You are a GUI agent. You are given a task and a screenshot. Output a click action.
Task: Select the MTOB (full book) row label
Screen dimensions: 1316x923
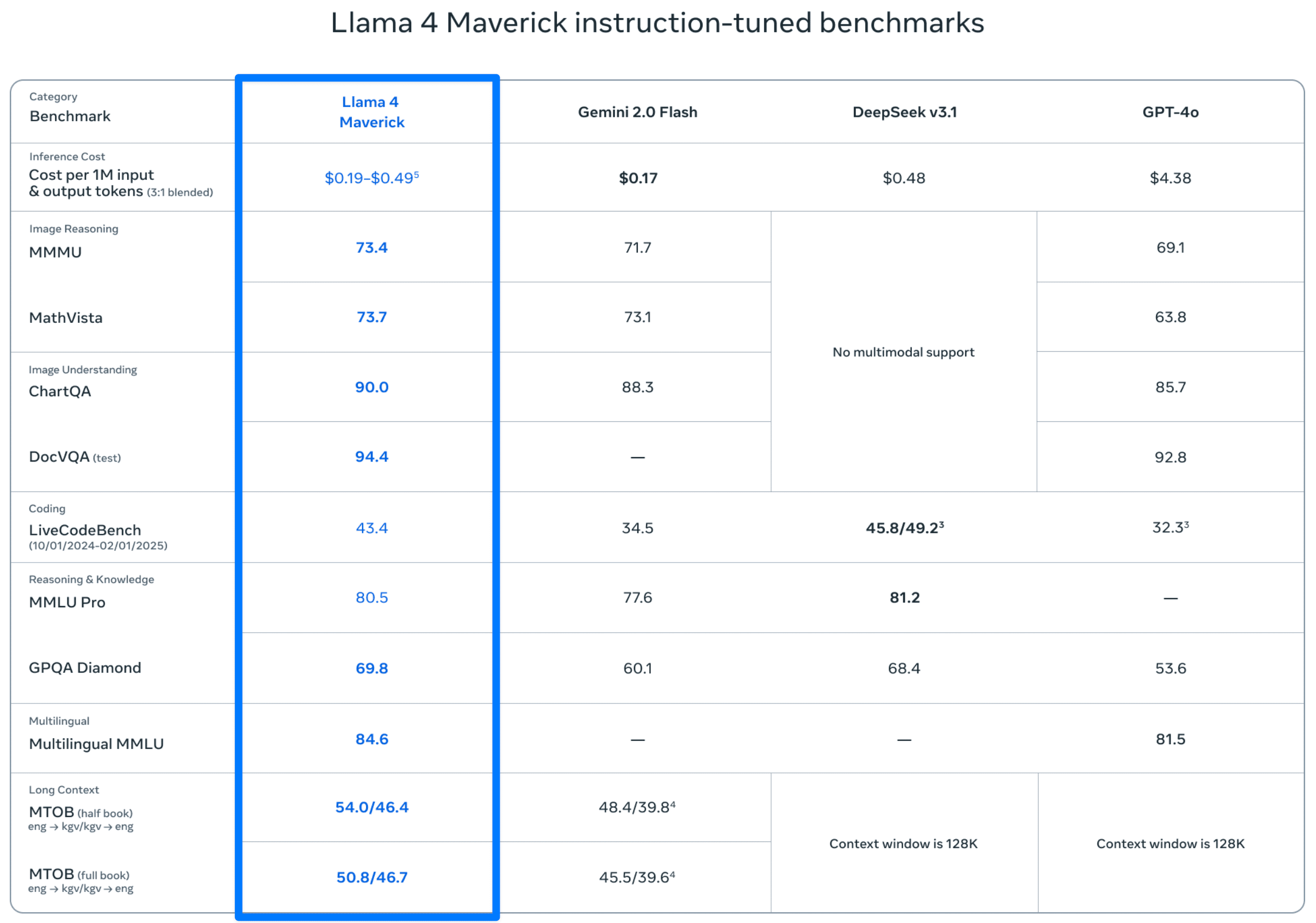pyautogui.click(x=79, y=874)
